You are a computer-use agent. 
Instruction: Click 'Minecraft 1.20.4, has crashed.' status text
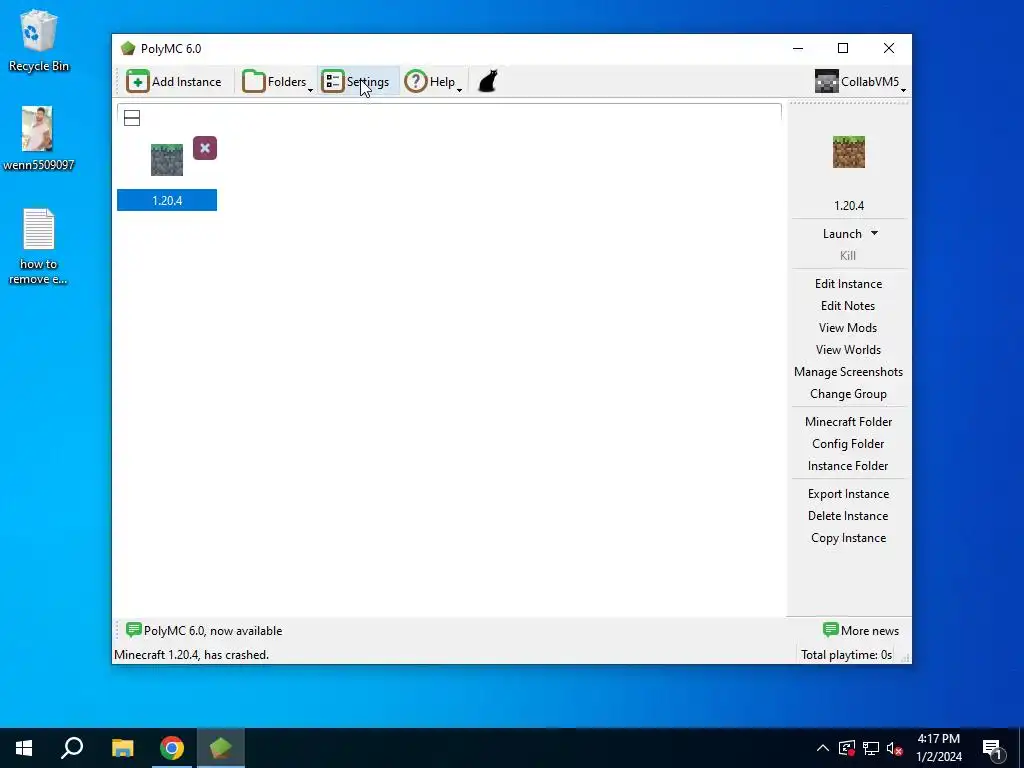[191, 655]
